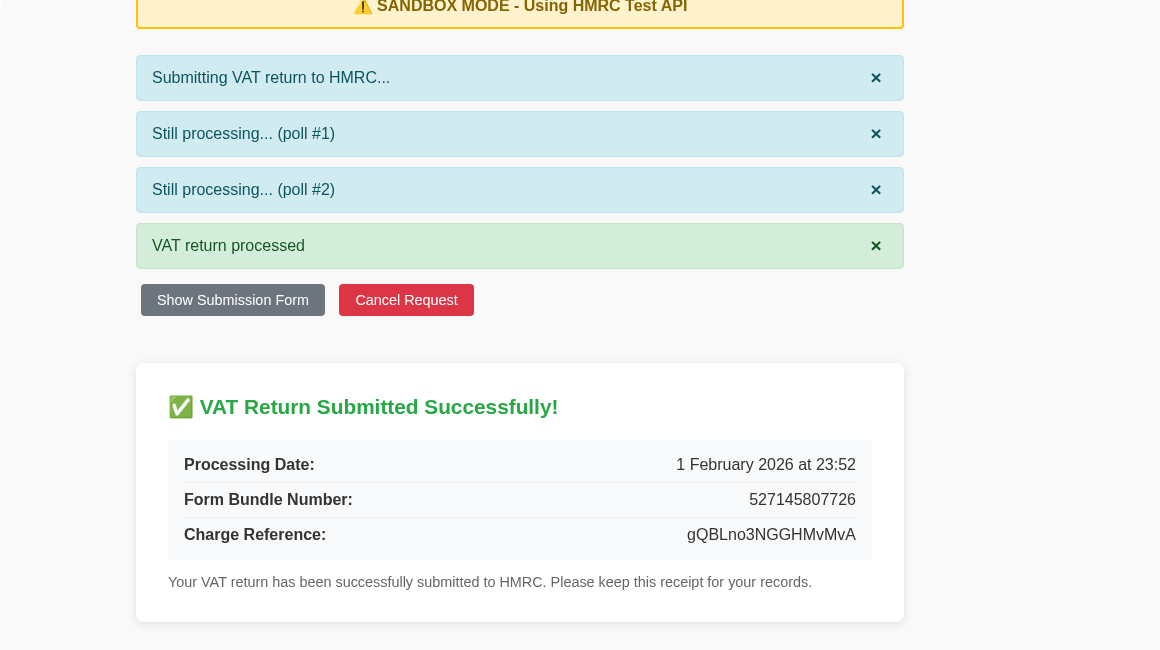Click Show Submission Form
Screen dimensions: 1160x650
coord(232,300)
